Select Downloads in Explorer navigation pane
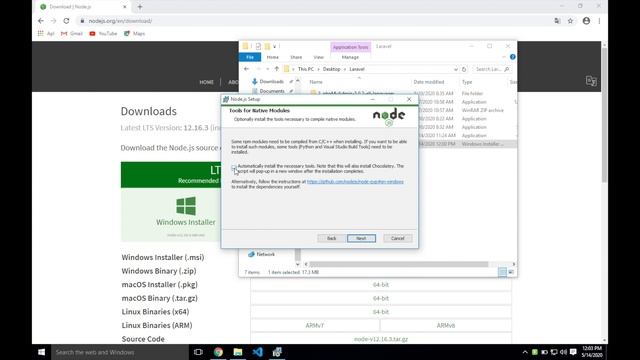 271,81
